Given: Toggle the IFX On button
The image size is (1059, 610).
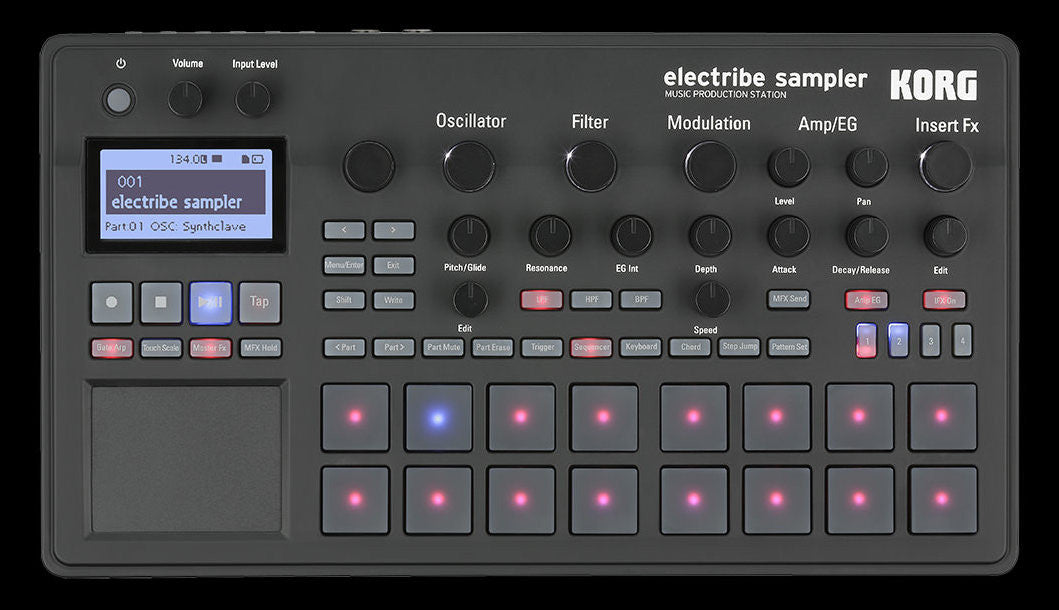Looking at the screenshot, I should 944,300.
